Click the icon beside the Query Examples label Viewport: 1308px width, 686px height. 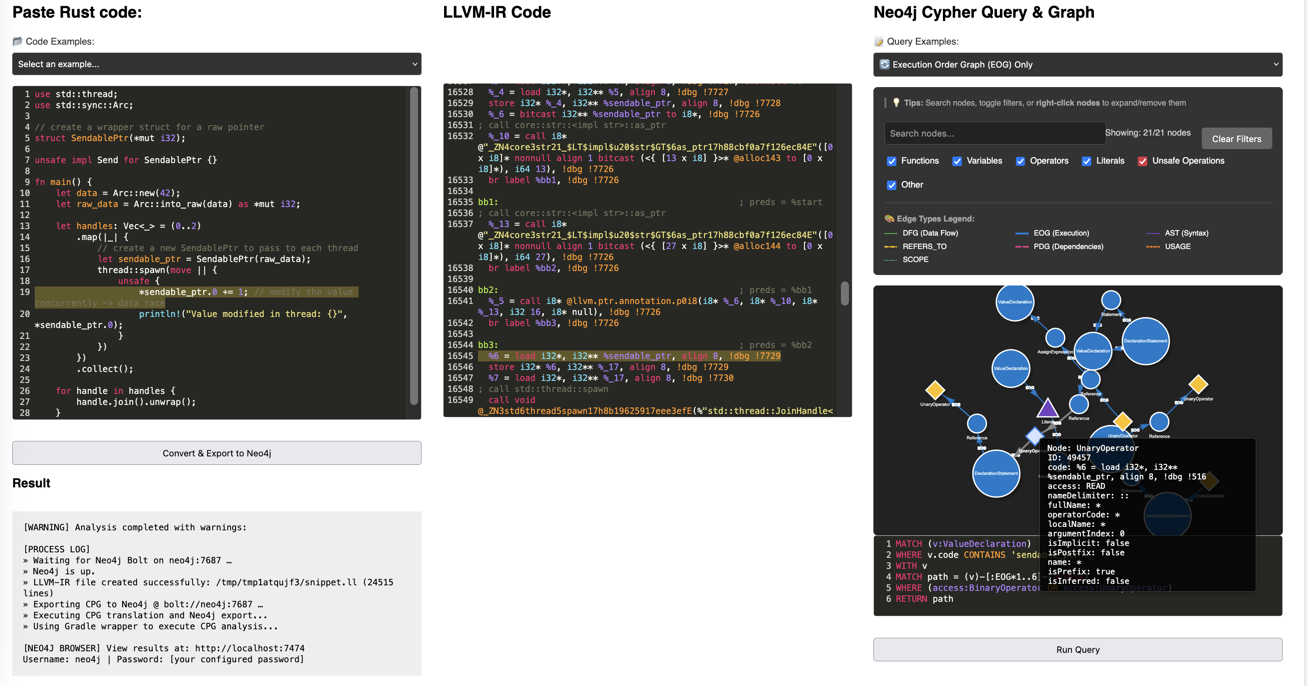point(881,42)
